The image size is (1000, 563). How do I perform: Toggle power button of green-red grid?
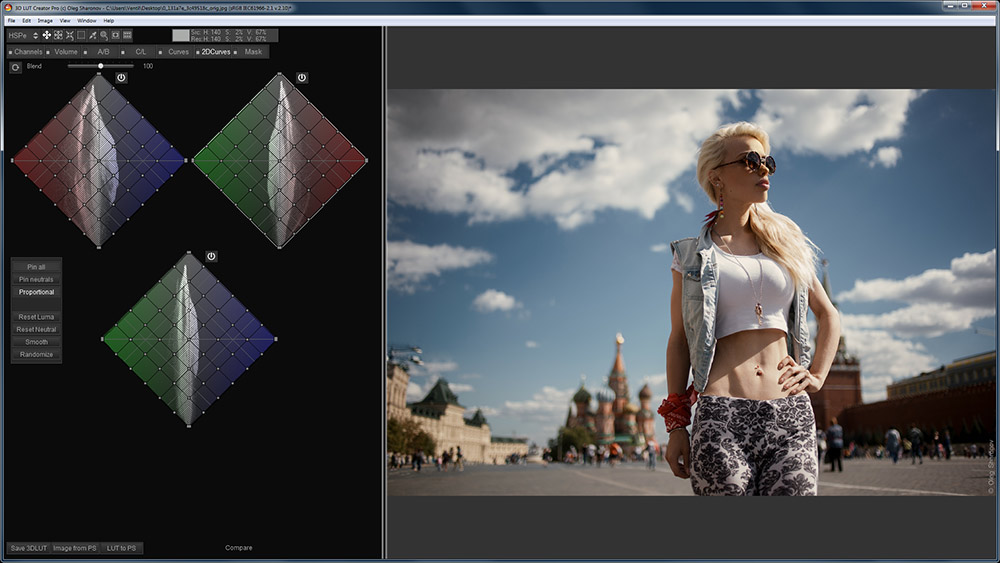click(302, 77)
